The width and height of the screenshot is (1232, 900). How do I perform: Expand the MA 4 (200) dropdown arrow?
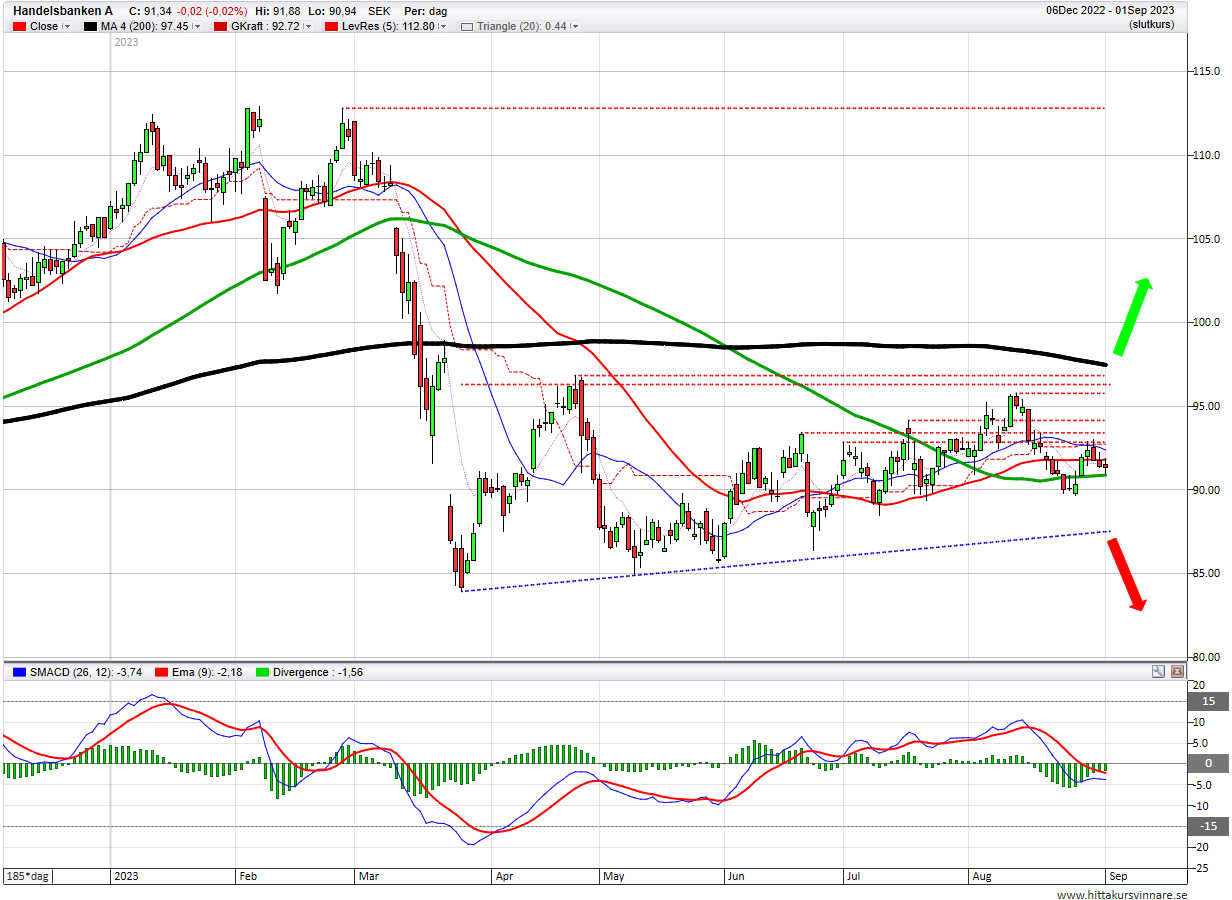(x=195, y=27)
